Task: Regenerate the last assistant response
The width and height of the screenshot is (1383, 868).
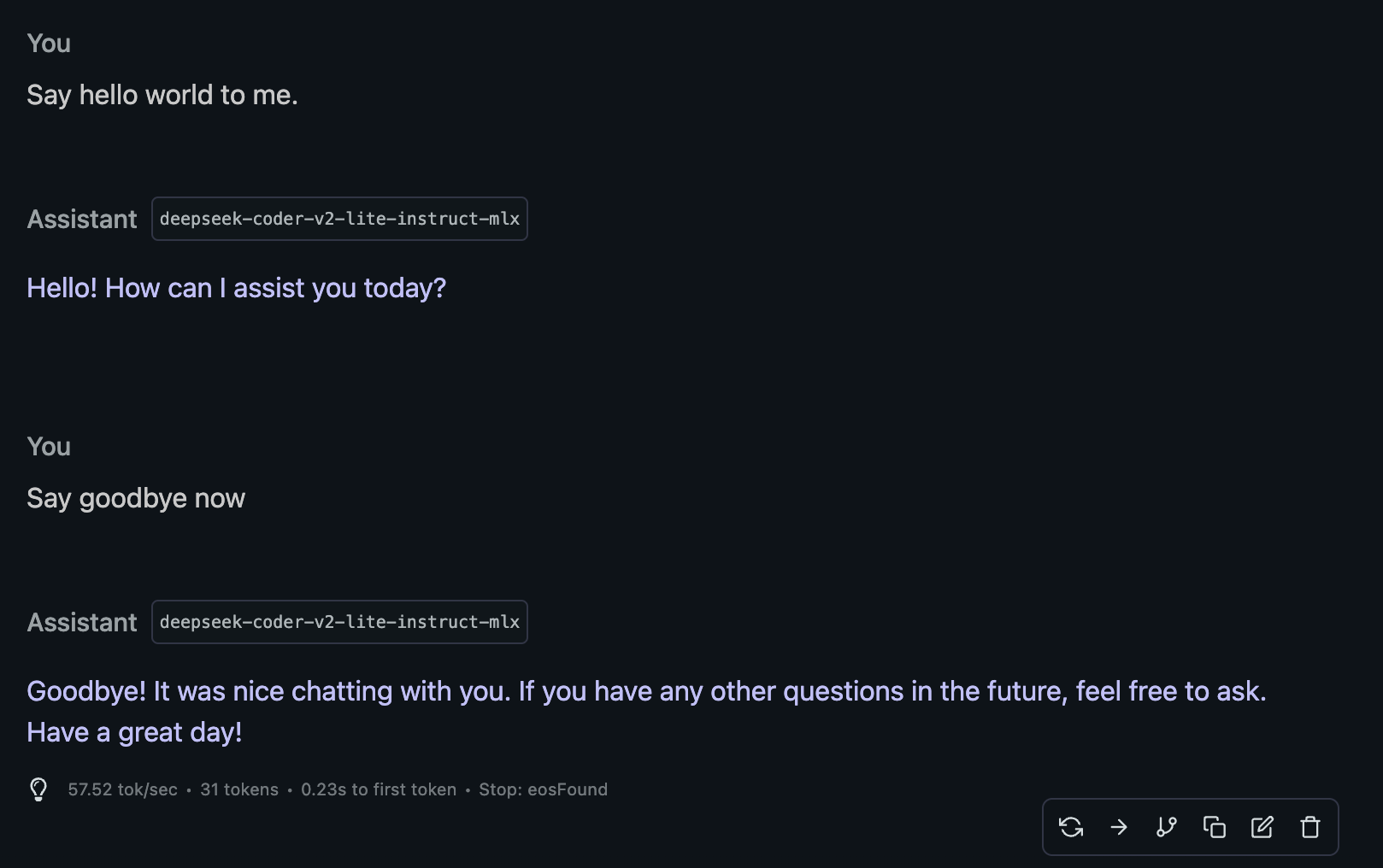Action: (1071, 827)
